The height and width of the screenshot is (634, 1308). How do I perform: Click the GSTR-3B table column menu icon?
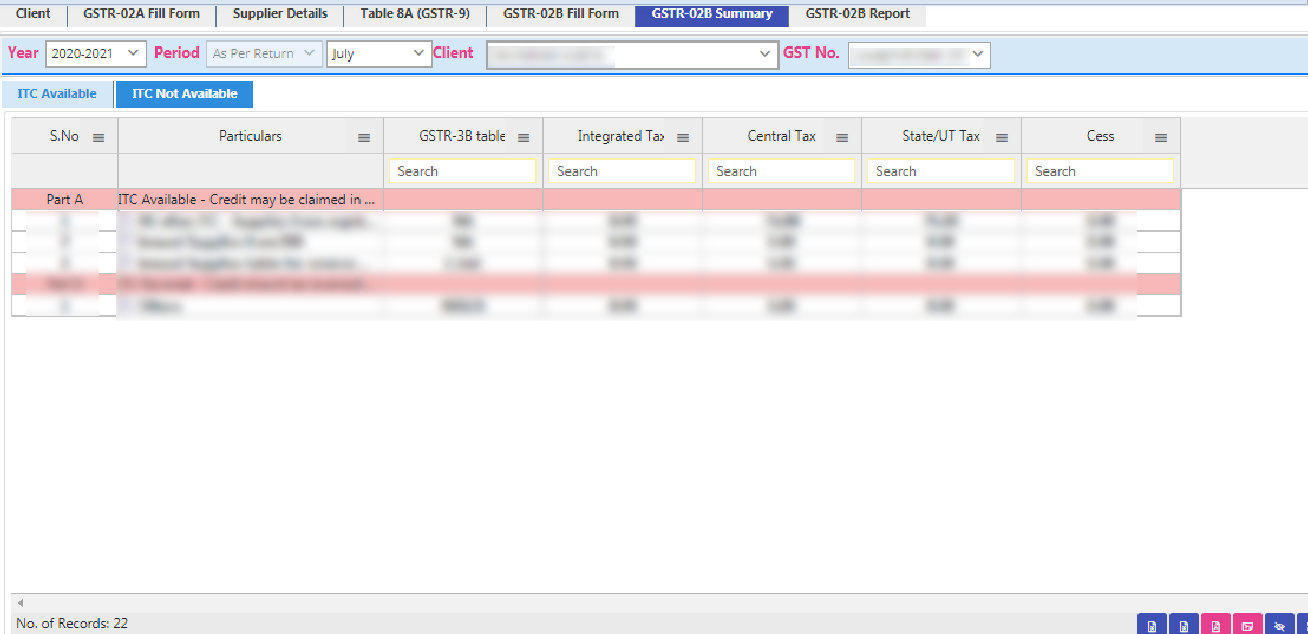(523, 138)
